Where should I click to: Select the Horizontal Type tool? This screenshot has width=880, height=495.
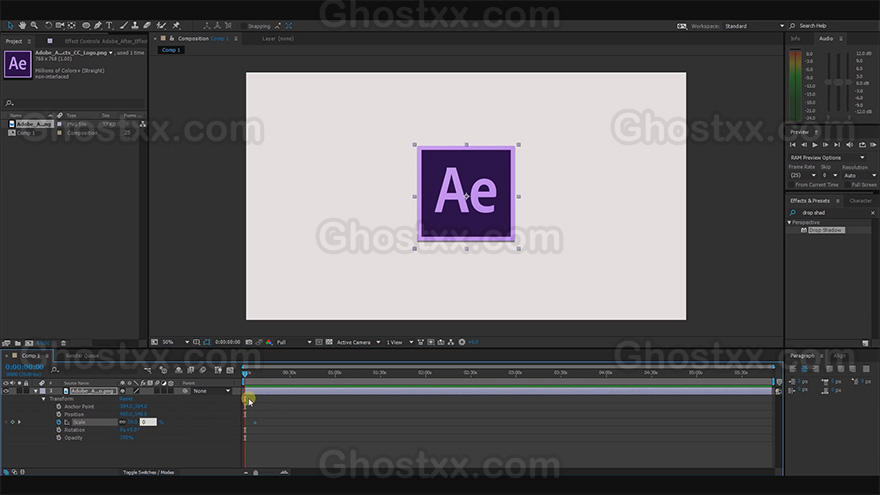click(109, 25)
